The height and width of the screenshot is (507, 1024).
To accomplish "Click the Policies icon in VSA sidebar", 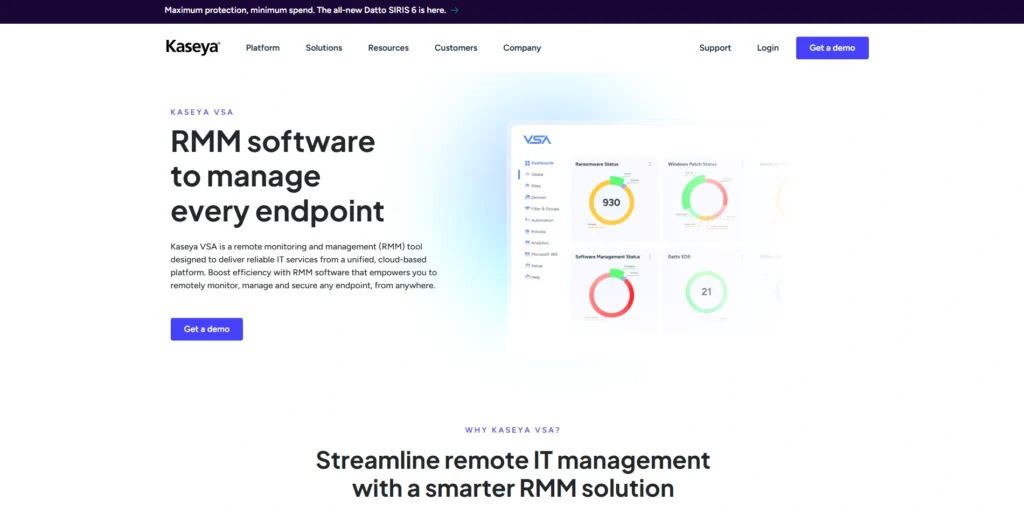I will pos(528,231).
